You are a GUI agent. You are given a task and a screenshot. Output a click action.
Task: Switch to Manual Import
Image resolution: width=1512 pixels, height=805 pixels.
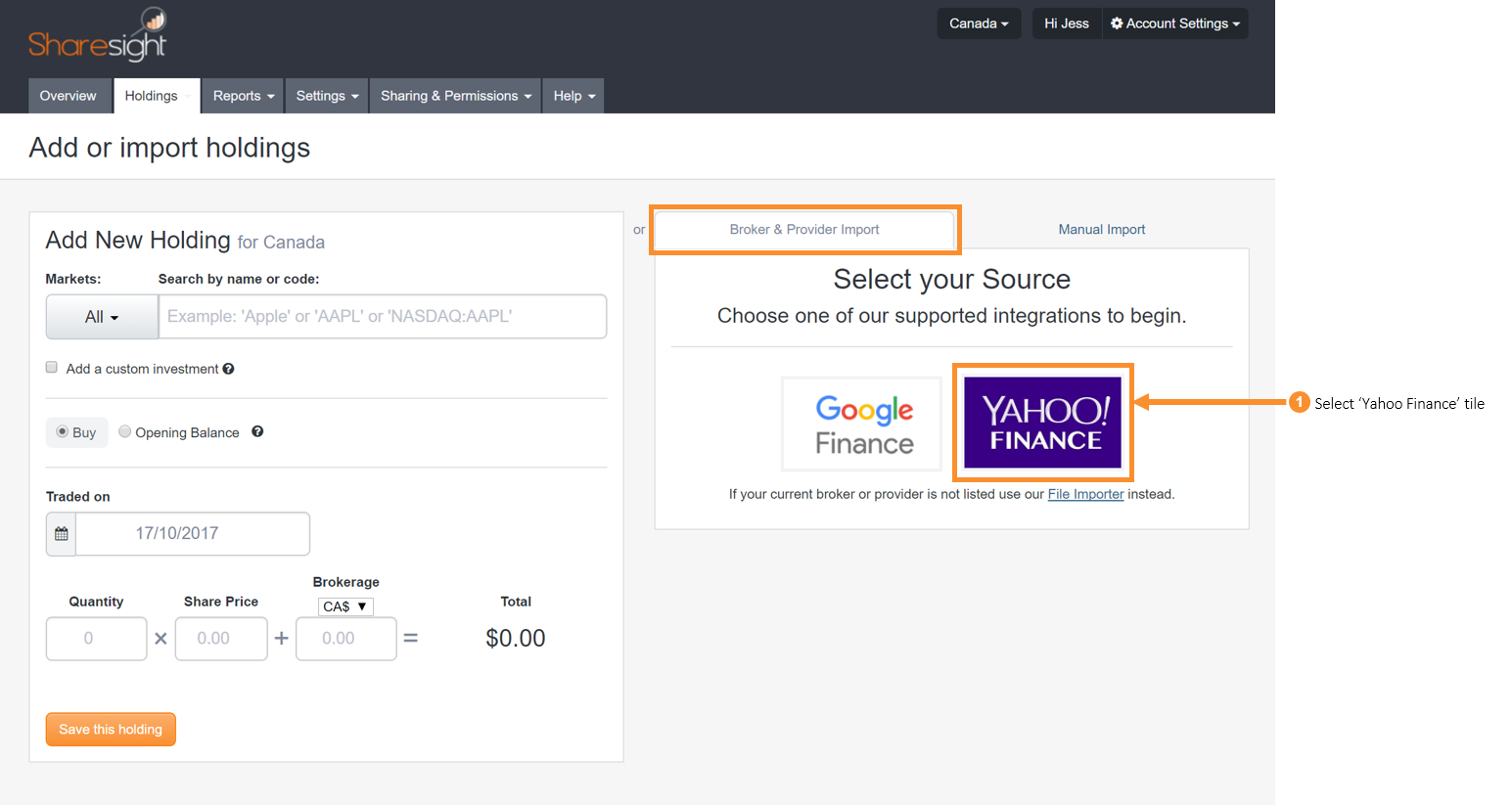[1101, 229]
